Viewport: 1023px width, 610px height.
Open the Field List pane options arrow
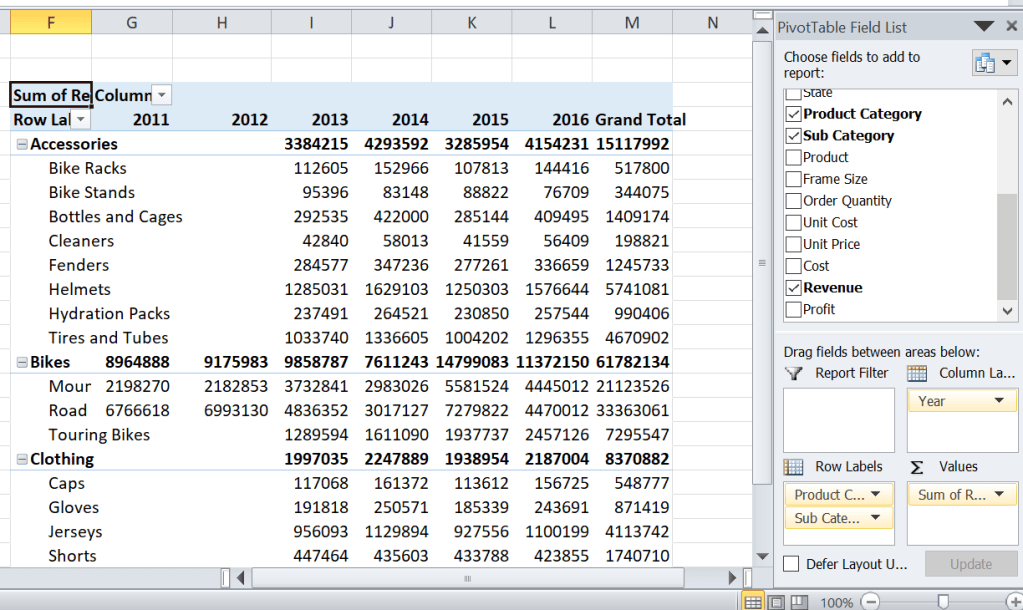click(984, 27)
